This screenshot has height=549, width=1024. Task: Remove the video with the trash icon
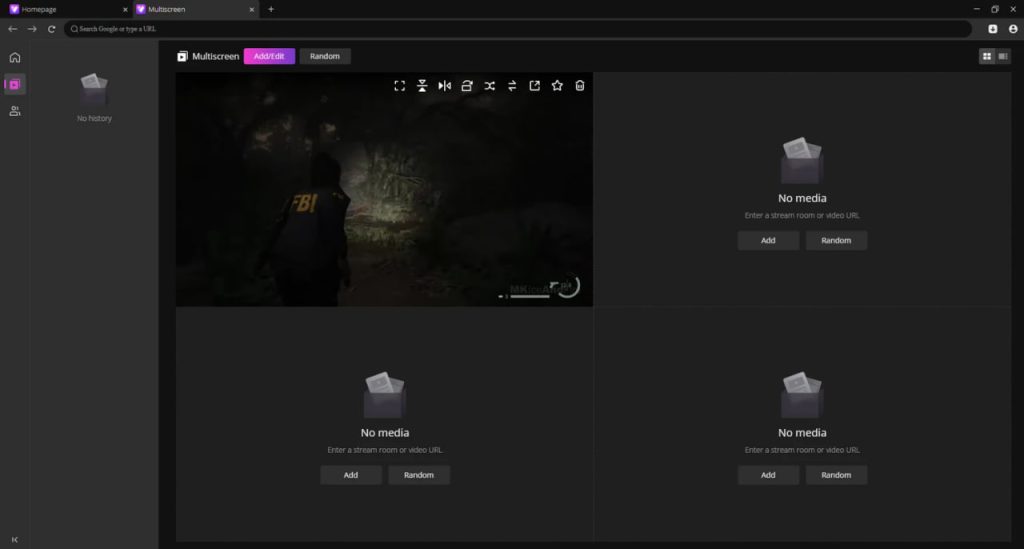[580, 86]
